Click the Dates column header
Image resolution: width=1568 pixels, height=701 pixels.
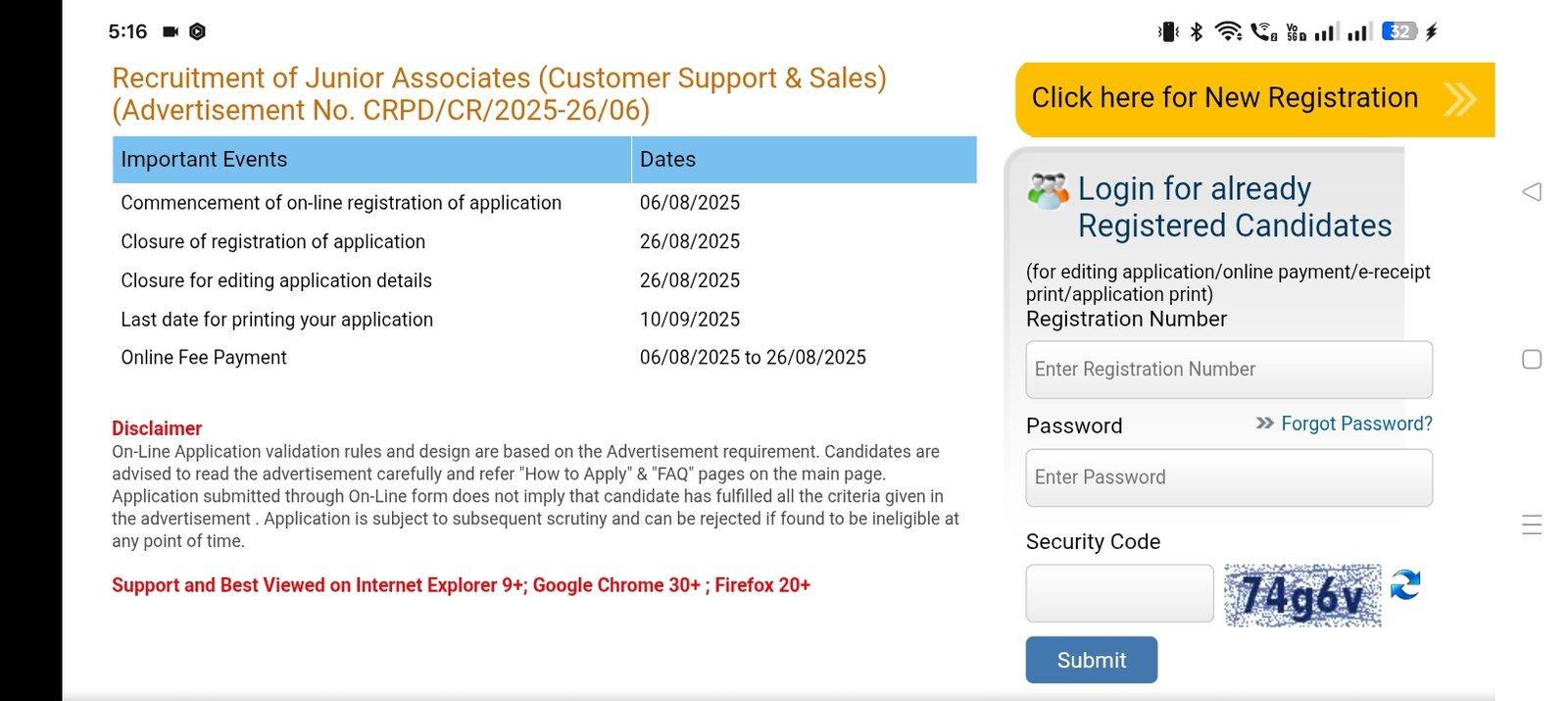(805, 160)
